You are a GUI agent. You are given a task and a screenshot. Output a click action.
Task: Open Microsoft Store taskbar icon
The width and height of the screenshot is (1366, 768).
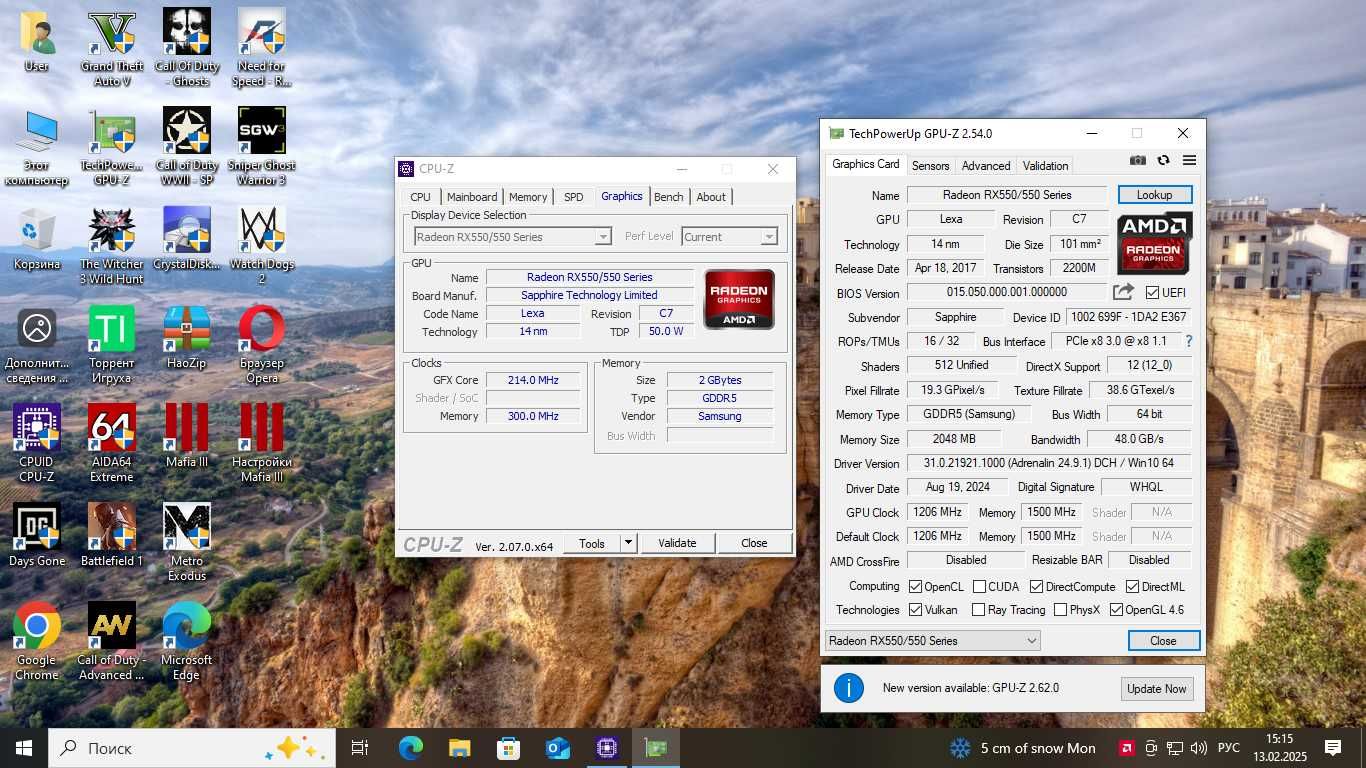tap(508, 748)
